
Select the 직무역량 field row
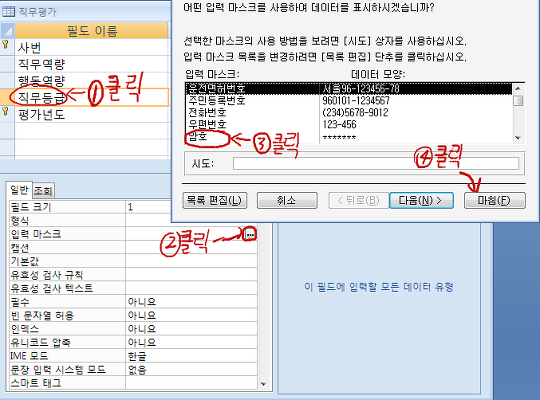[x=92, y=64]
